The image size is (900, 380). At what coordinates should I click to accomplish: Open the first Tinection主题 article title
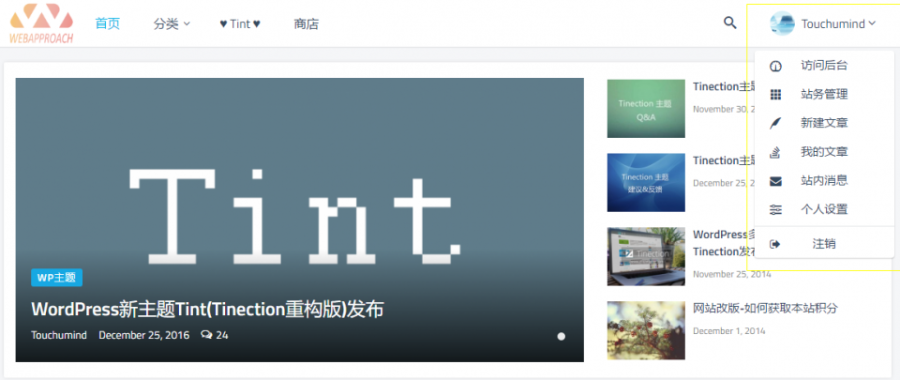(x=723, y=87)
